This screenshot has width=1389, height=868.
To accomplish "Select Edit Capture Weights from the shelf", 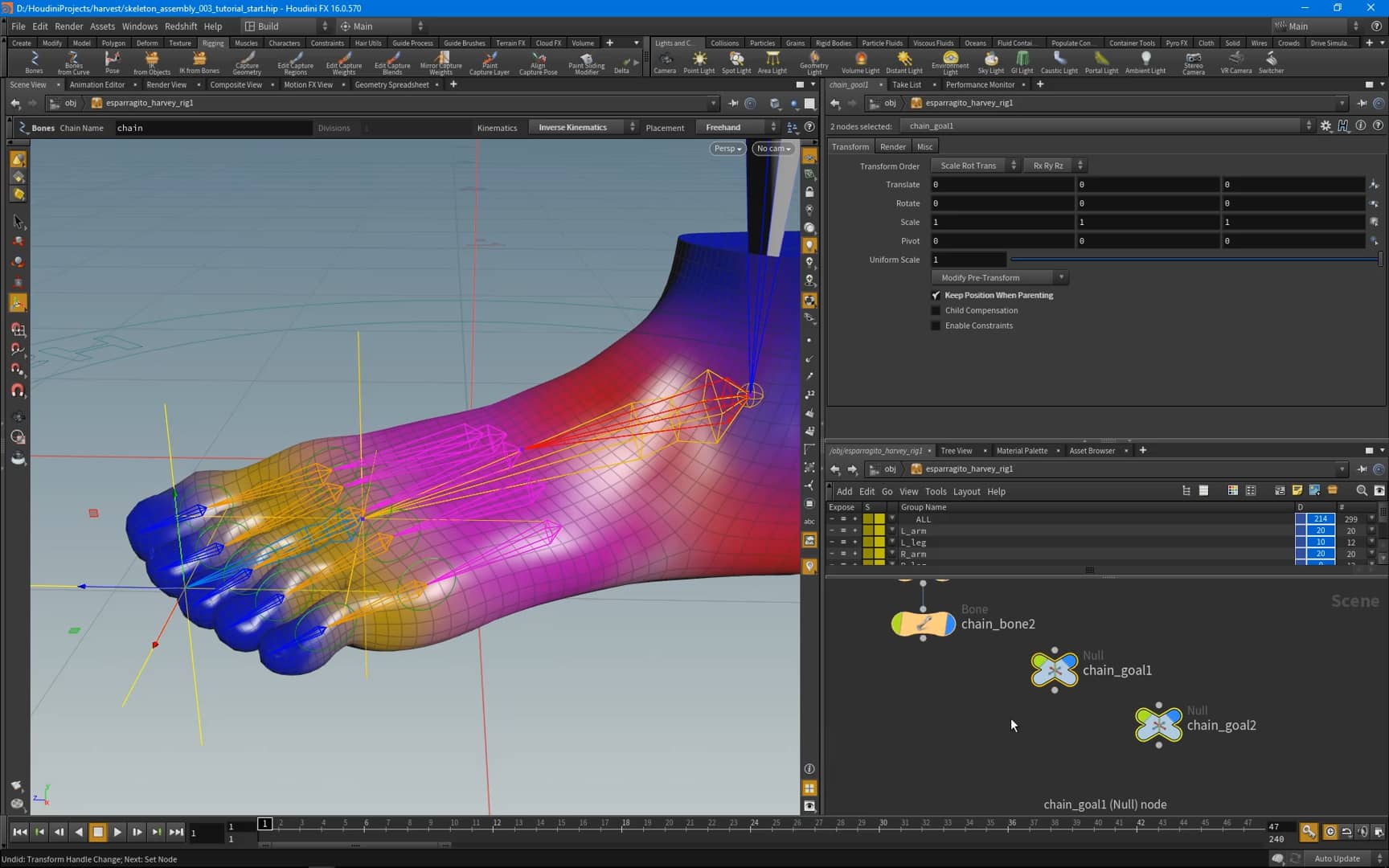I will click(343, 63).
